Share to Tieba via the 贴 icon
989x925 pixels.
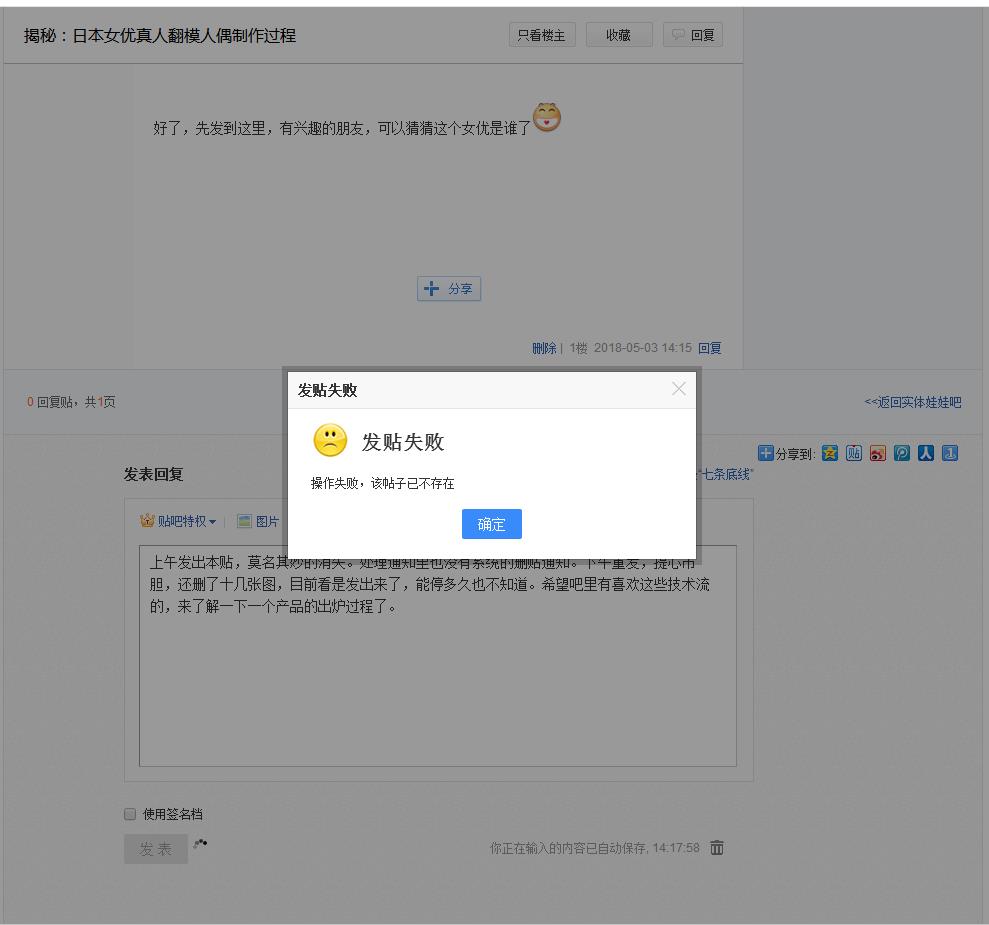854,453
